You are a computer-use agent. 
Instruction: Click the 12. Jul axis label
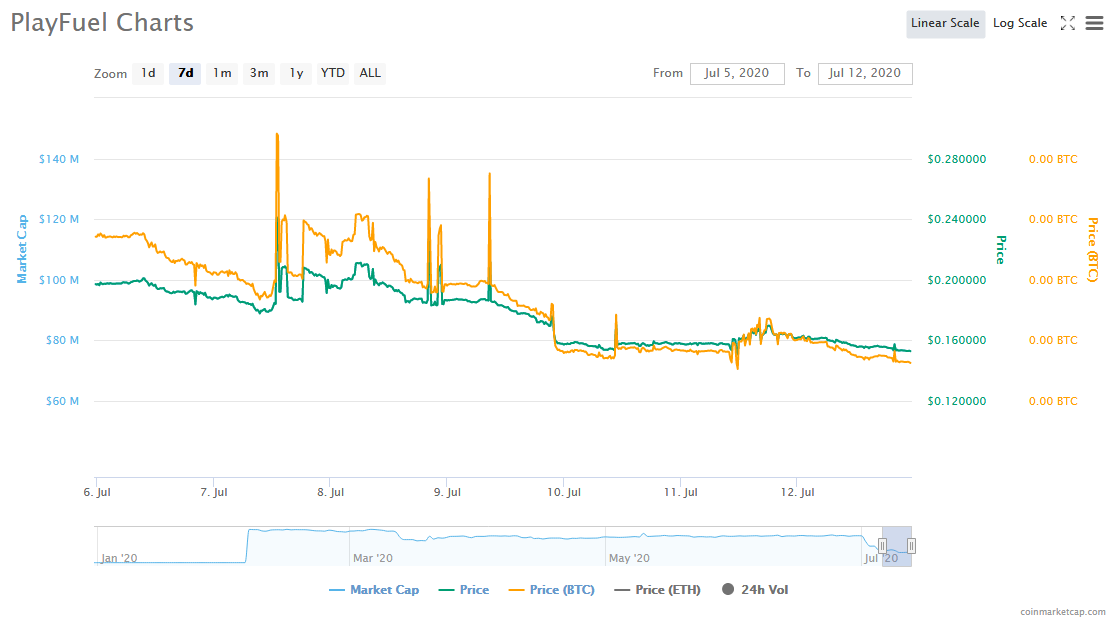click(x=797, y=492)
